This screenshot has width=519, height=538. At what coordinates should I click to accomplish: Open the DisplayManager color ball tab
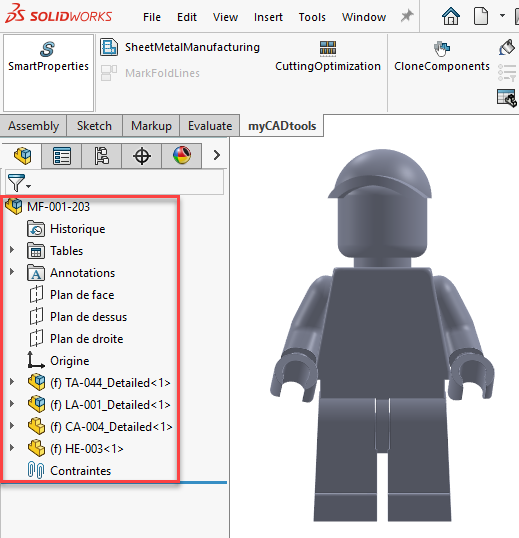182,156
